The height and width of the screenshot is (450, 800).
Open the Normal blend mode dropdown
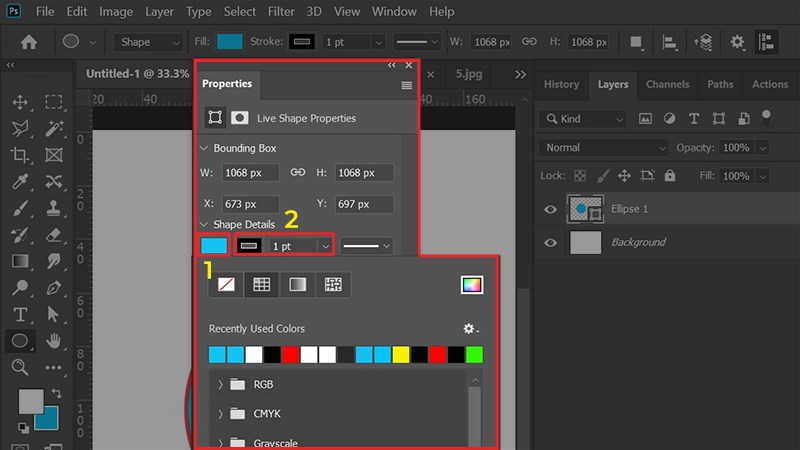click(x=603, y=148)
